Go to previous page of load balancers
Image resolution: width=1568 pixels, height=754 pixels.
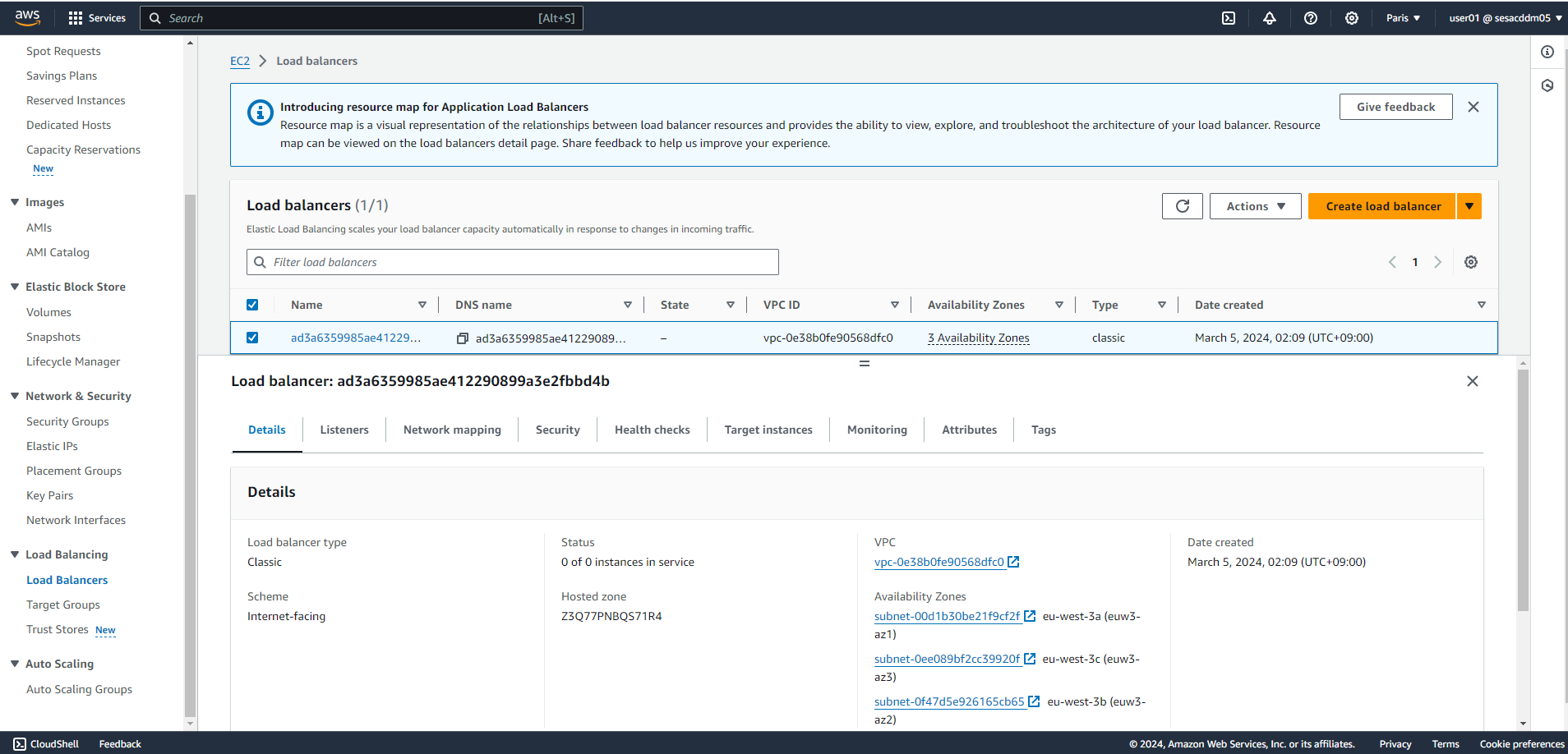[1392, 262]
